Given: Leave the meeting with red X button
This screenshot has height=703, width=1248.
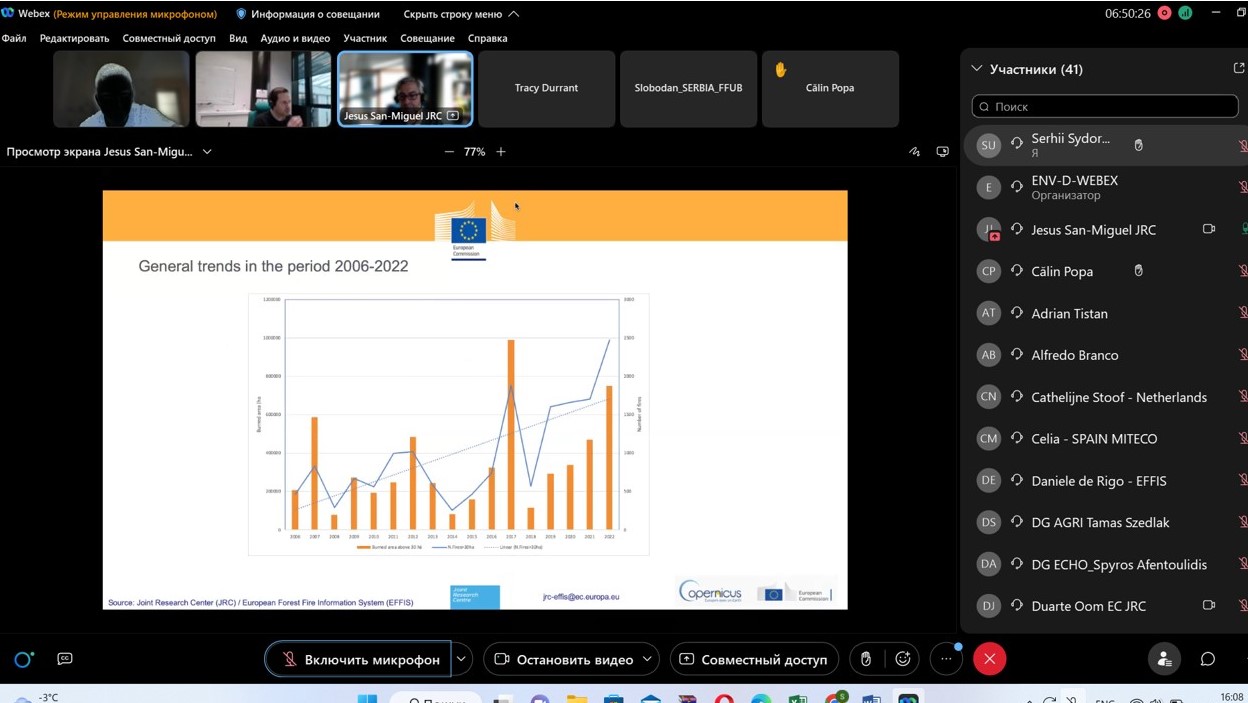Looking at the screenshot, I should pos(990,659).
